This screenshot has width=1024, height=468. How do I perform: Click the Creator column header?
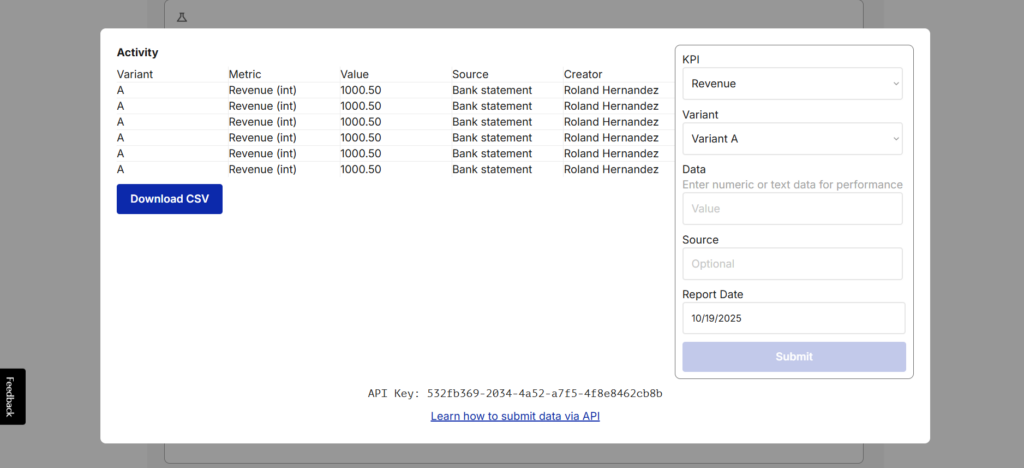(x=583, y=74)
